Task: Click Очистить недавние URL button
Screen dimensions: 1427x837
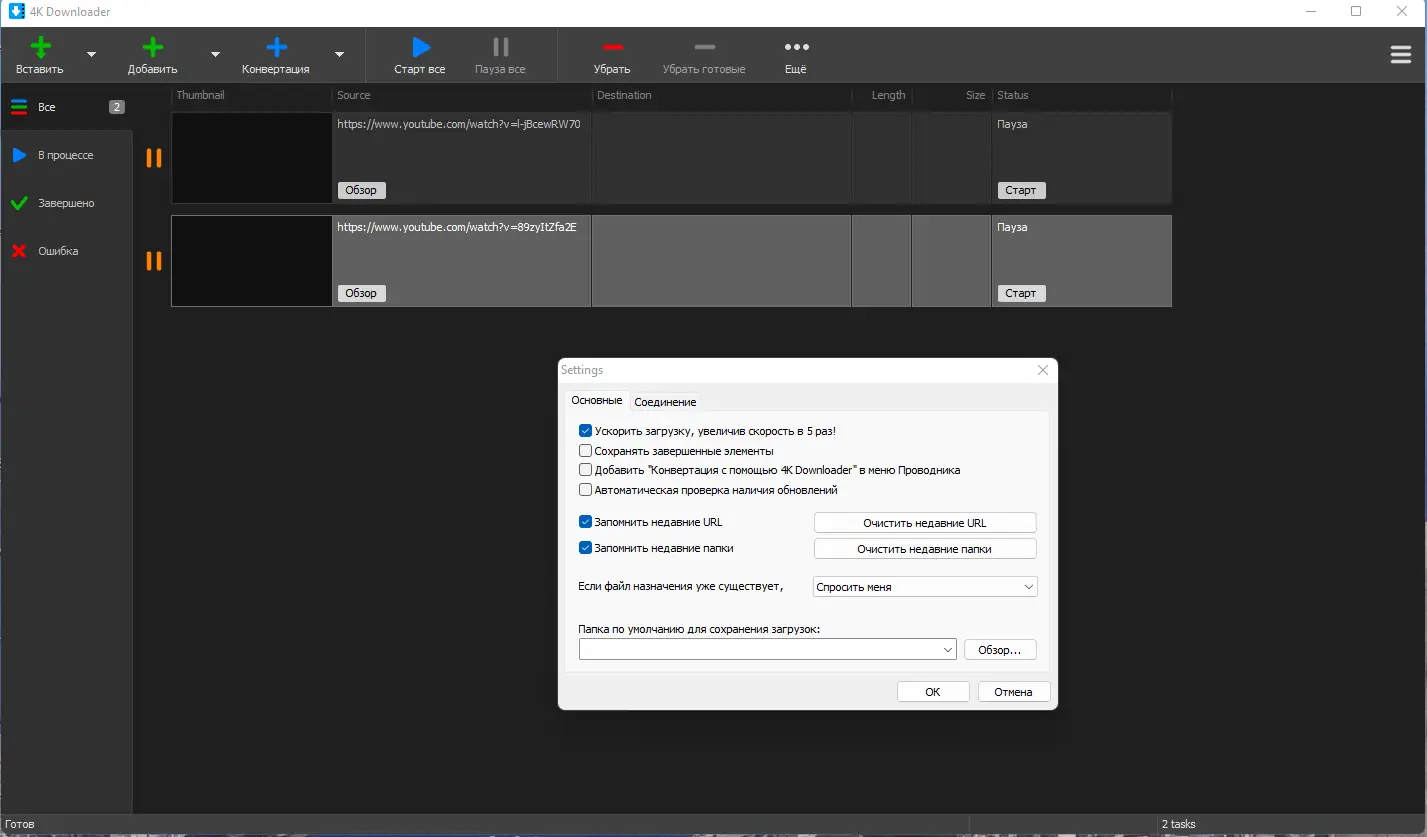Action: [925, 523]
